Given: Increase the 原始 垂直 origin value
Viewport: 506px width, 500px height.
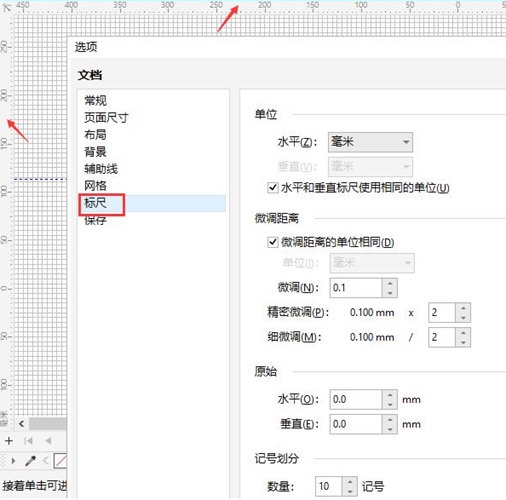Looking at the screenshot, I should tap(390, 419).
